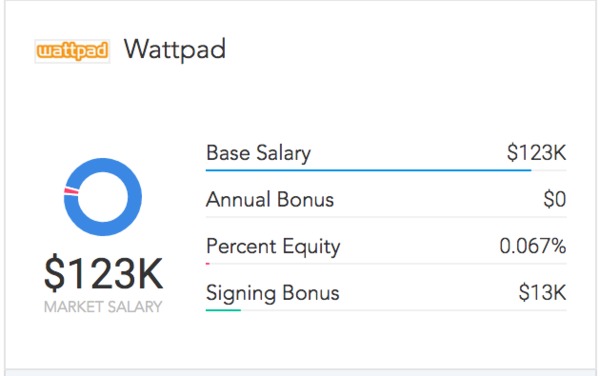Select the Signing Bonus label
The height and width of the screenshot is (376, 600).
[272, 293]
